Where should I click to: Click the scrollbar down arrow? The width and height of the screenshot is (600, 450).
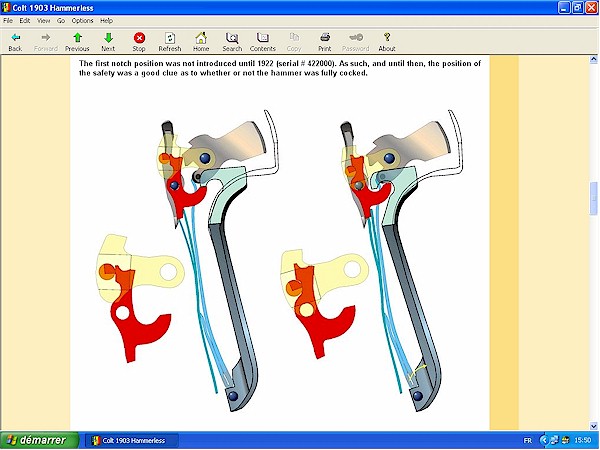click(593, 426)
